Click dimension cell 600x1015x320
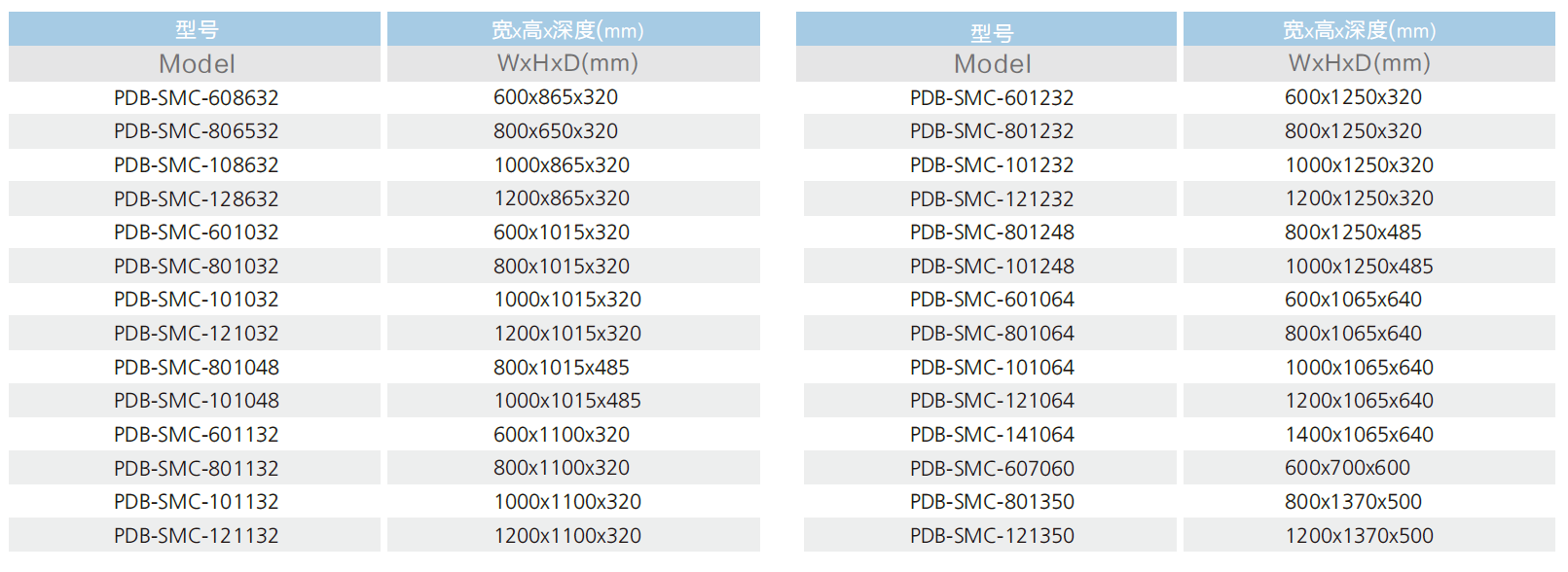 click(x=573, y=232)
